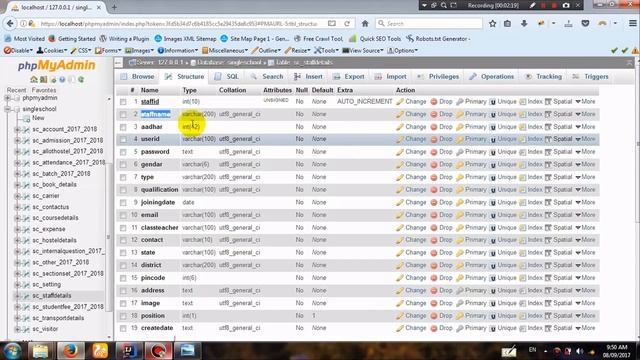Expand the sc_book_details table node

[x=17, y=185]
